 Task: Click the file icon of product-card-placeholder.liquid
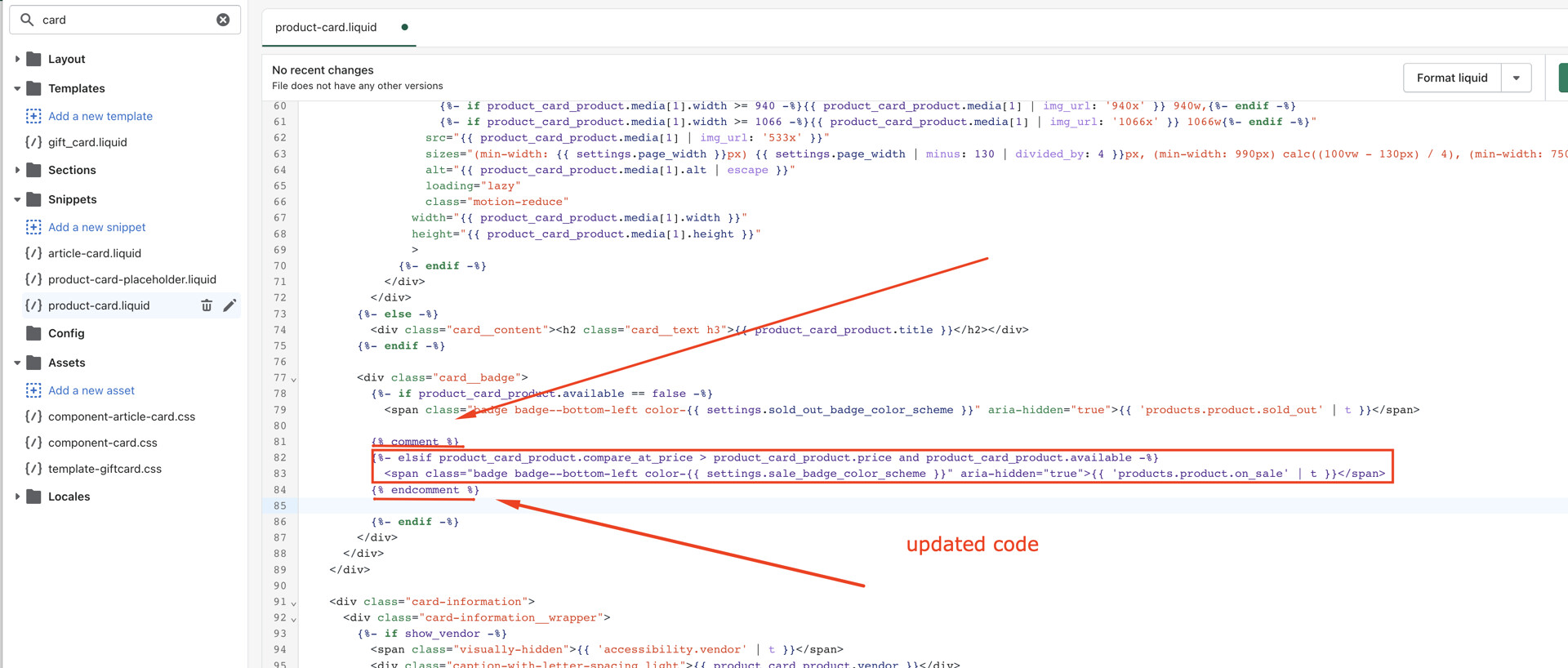[33, 279]
